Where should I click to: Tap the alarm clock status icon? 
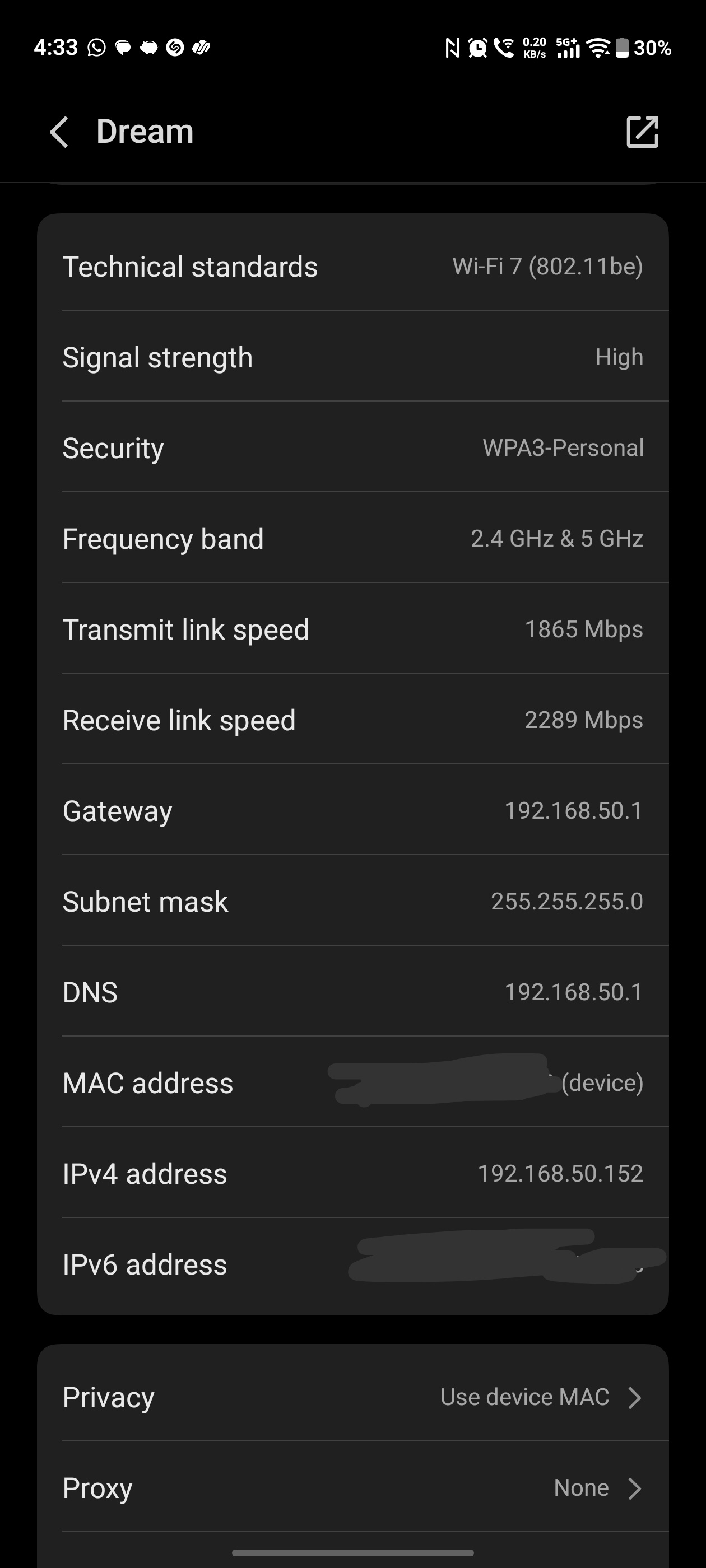(477, 48)
